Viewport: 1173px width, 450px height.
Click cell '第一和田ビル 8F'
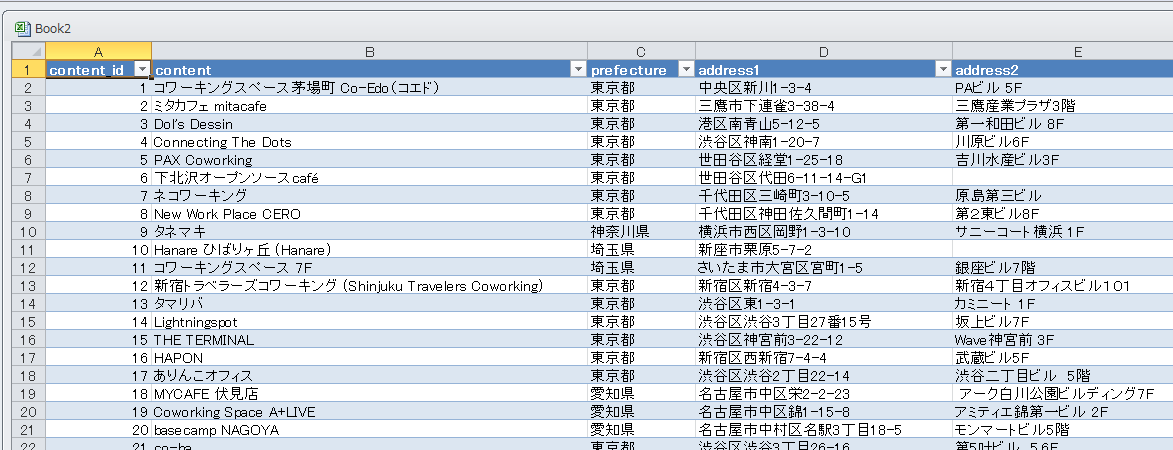tap(1062, 123)
